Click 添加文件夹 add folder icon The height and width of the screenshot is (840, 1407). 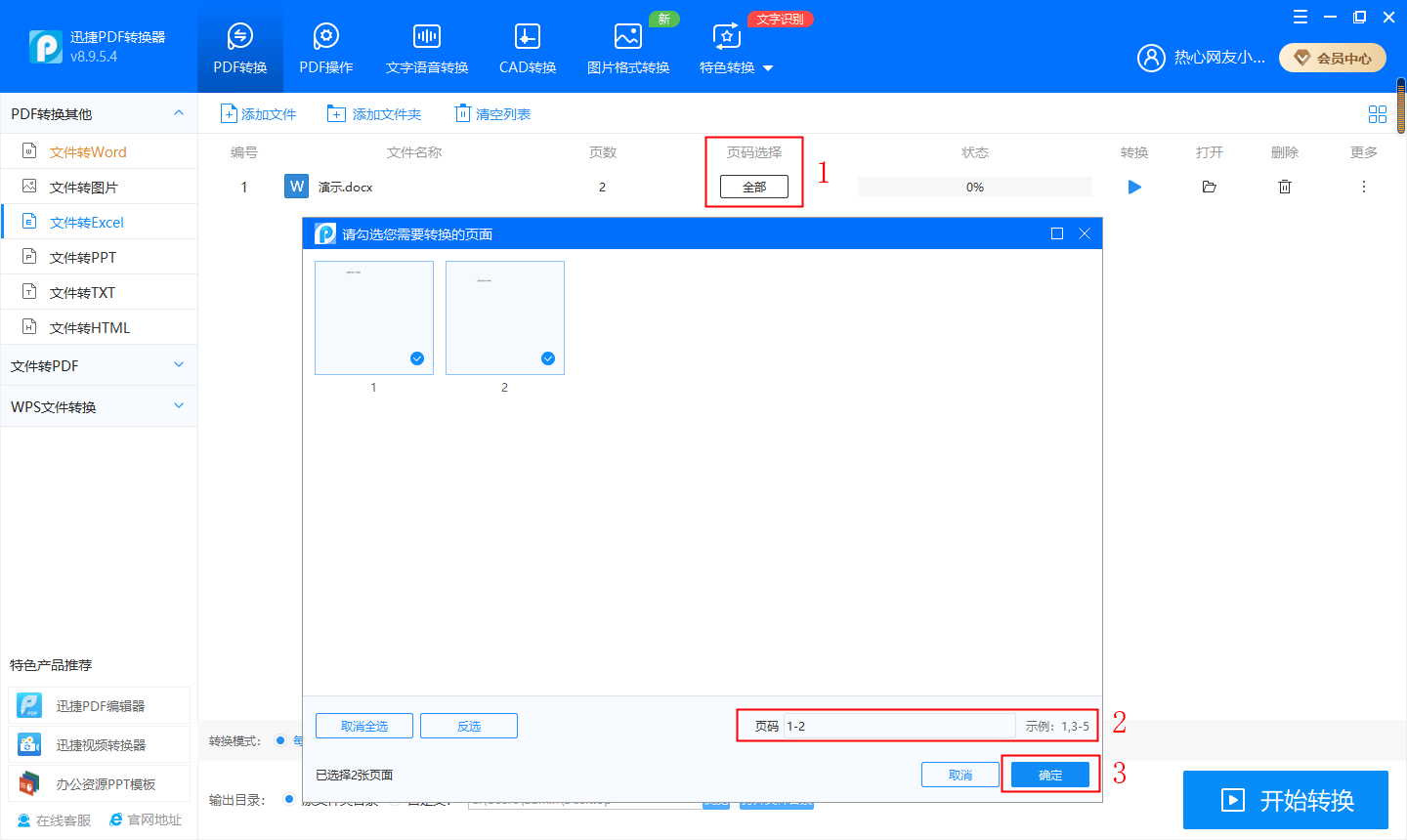pyautogui.click(x=336, y=114)
